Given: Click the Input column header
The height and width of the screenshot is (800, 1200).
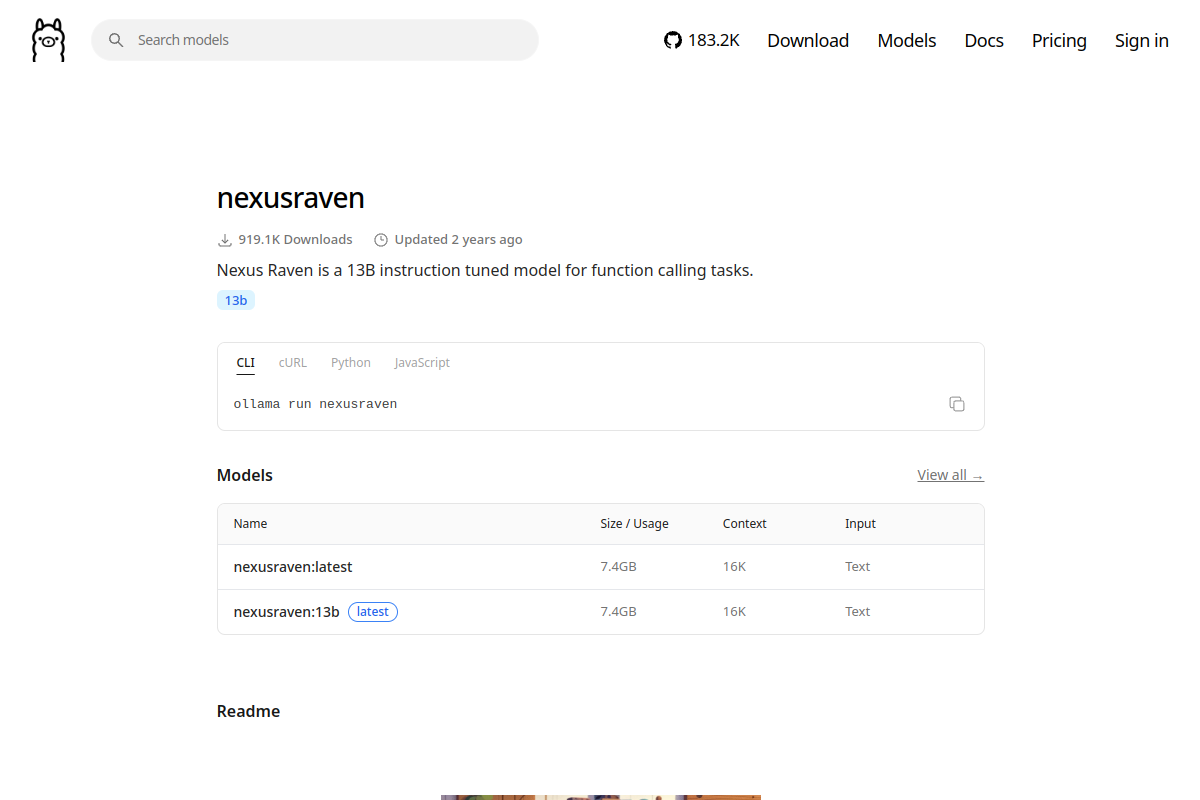Looking at the screenshot, I should pyautogui.click(x=860, y=524).
